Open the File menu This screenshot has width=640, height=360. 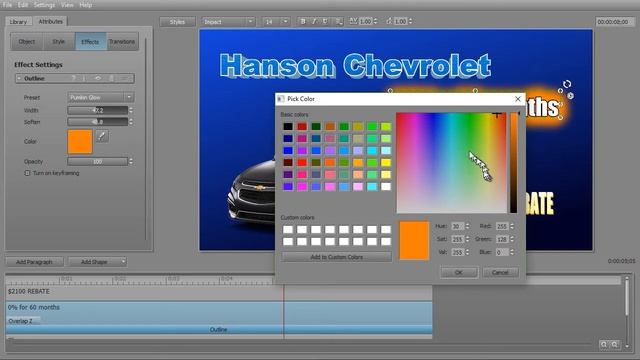pos(7,5)
